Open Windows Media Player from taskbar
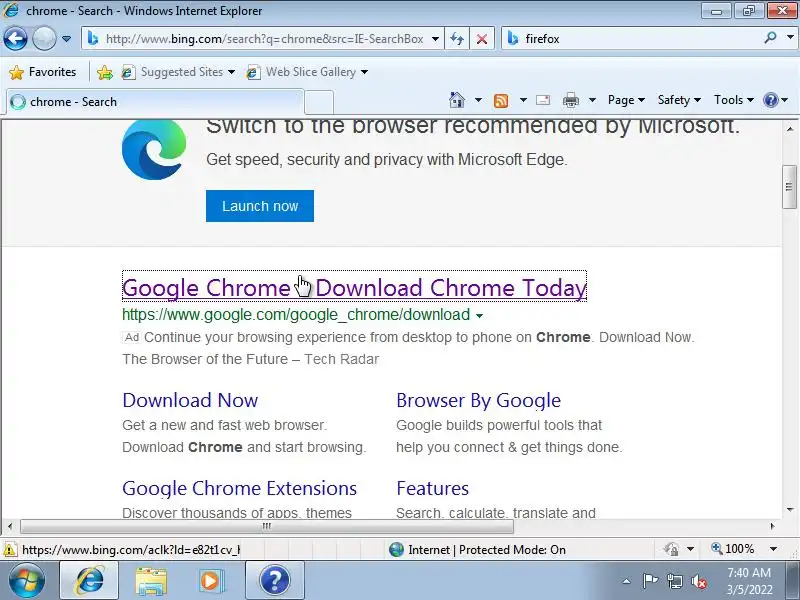Viewport: 800px width, 600px height. pos(210,581)
